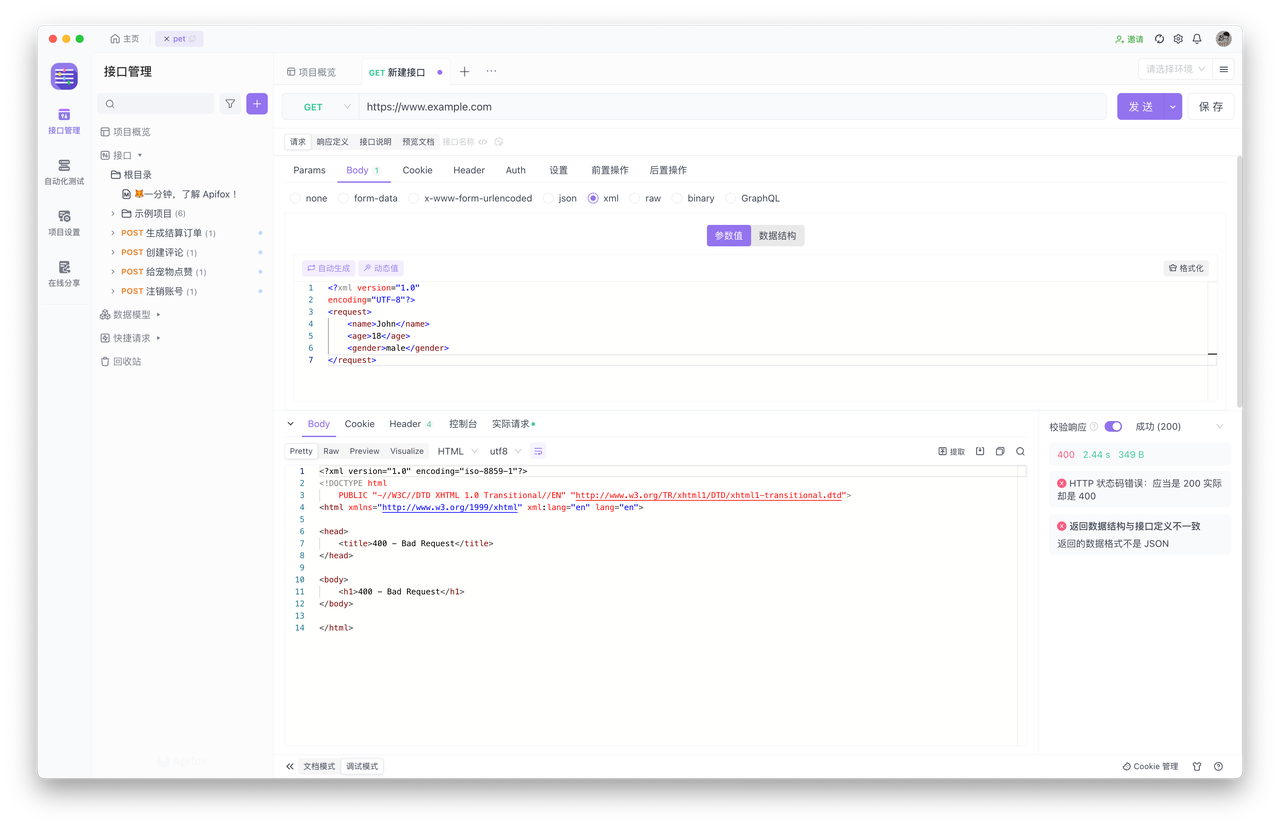Open the utf8 encoding dropdown

coord(505,451)
